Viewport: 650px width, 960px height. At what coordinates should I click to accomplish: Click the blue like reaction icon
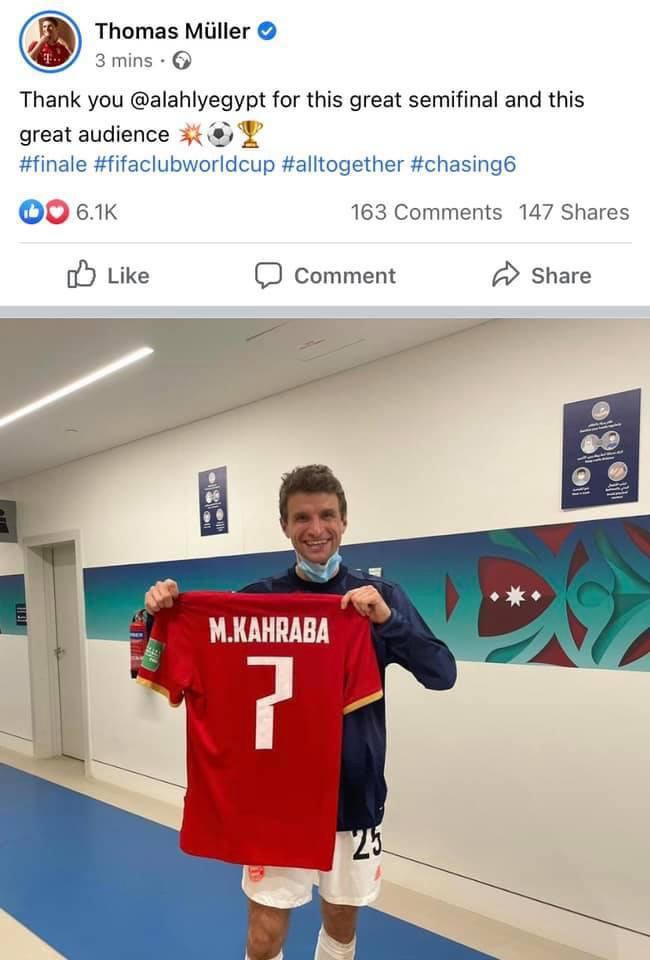[x=31, y=212]
